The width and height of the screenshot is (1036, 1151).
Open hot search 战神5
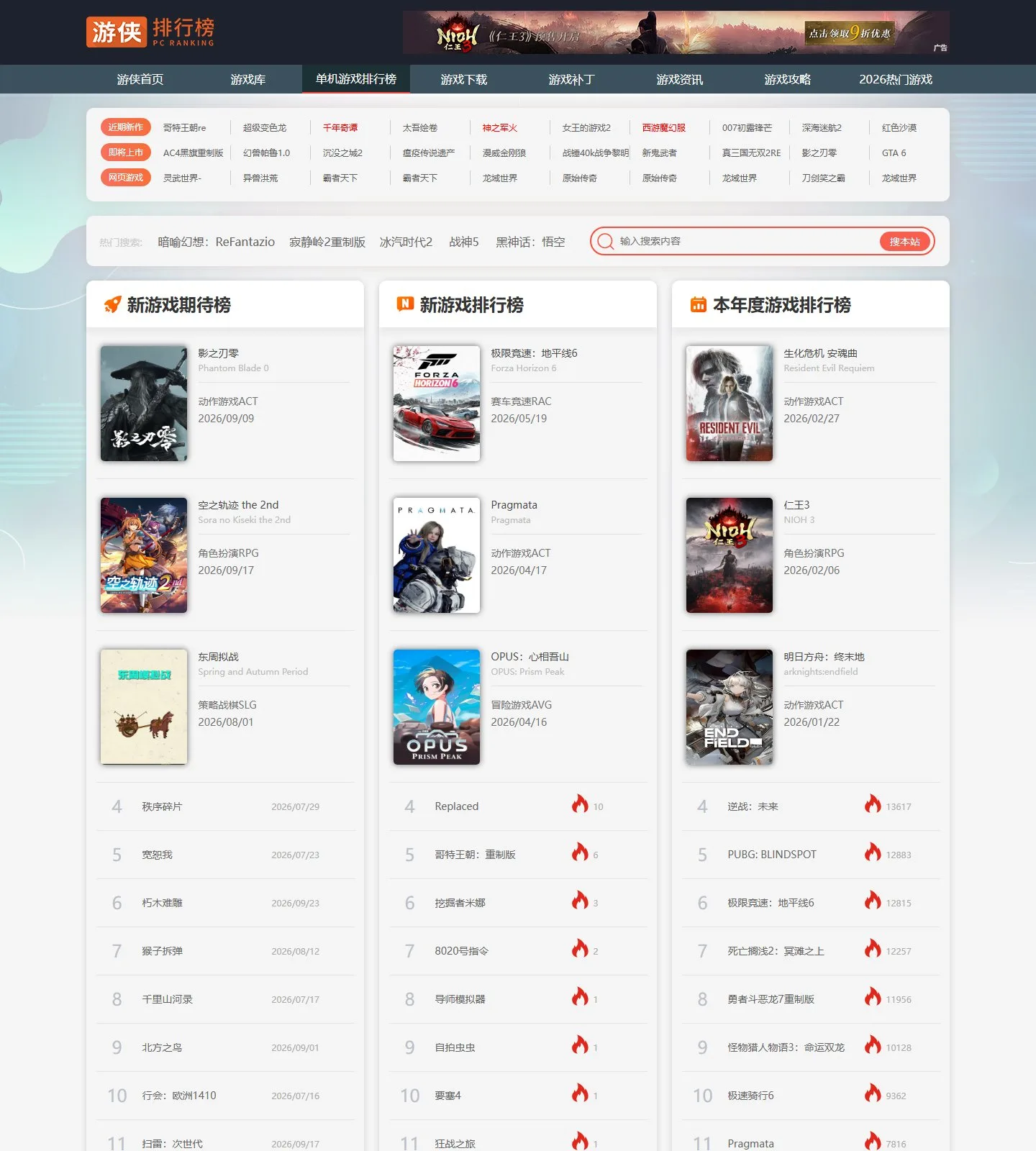tap(464, 242)
